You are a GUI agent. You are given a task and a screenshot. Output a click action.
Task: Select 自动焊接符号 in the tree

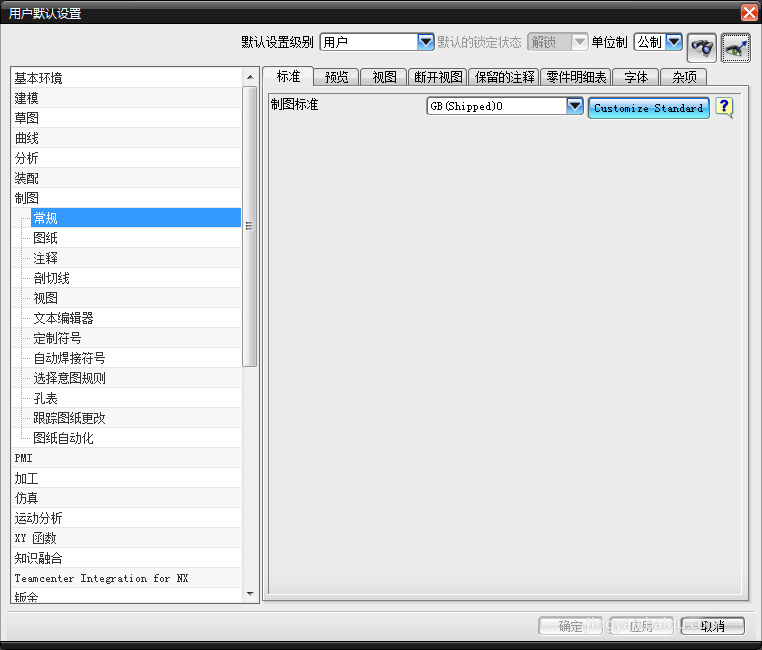136,358
